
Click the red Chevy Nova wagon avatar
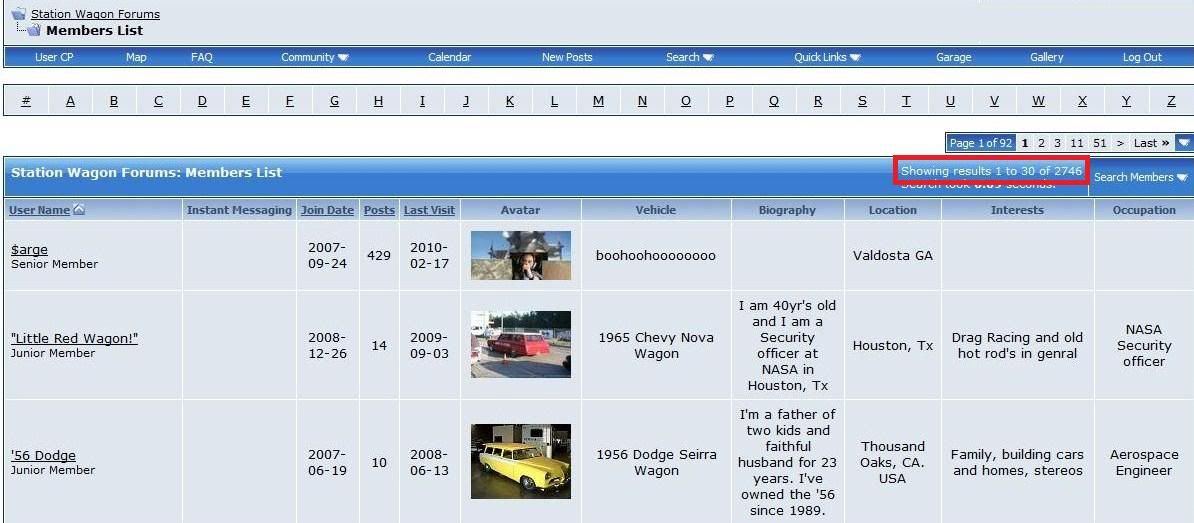[x=520, y=344]
